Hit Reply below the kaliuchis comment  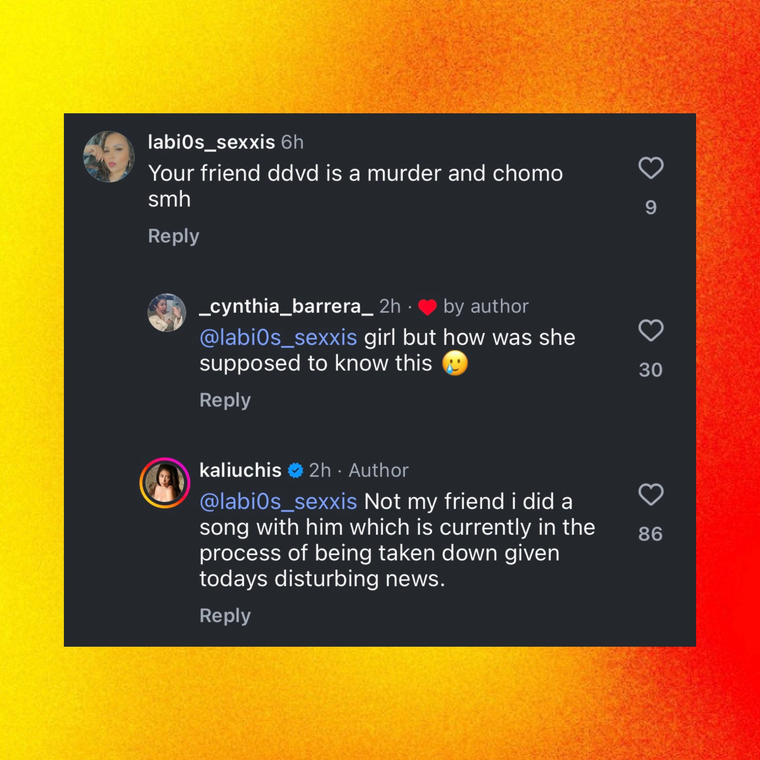pyautogui.click(x=225, y=616)
